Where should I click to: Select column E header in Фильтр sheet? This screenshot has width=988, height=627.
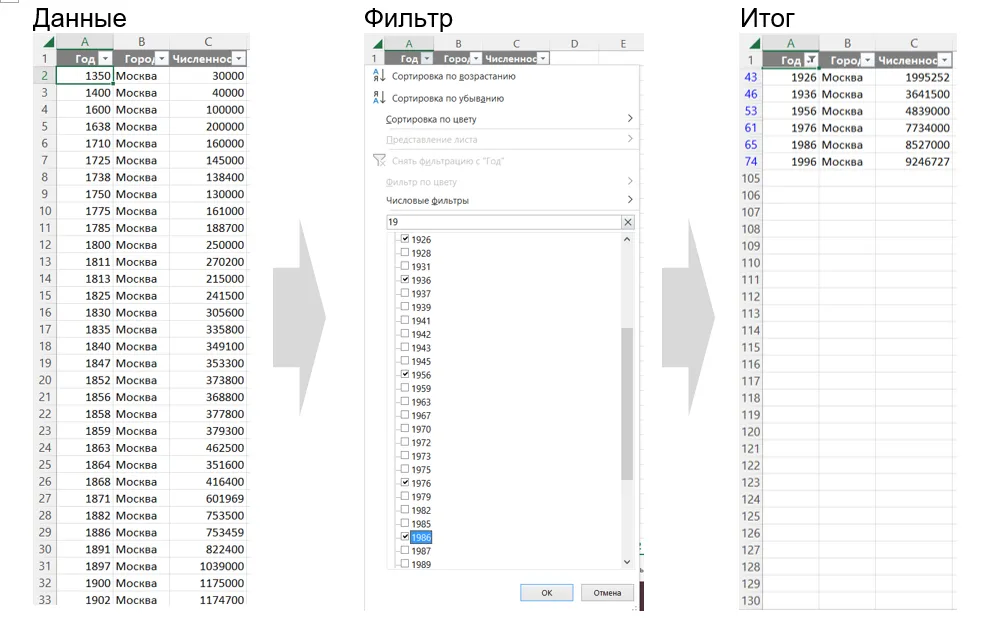coord(623,43)
